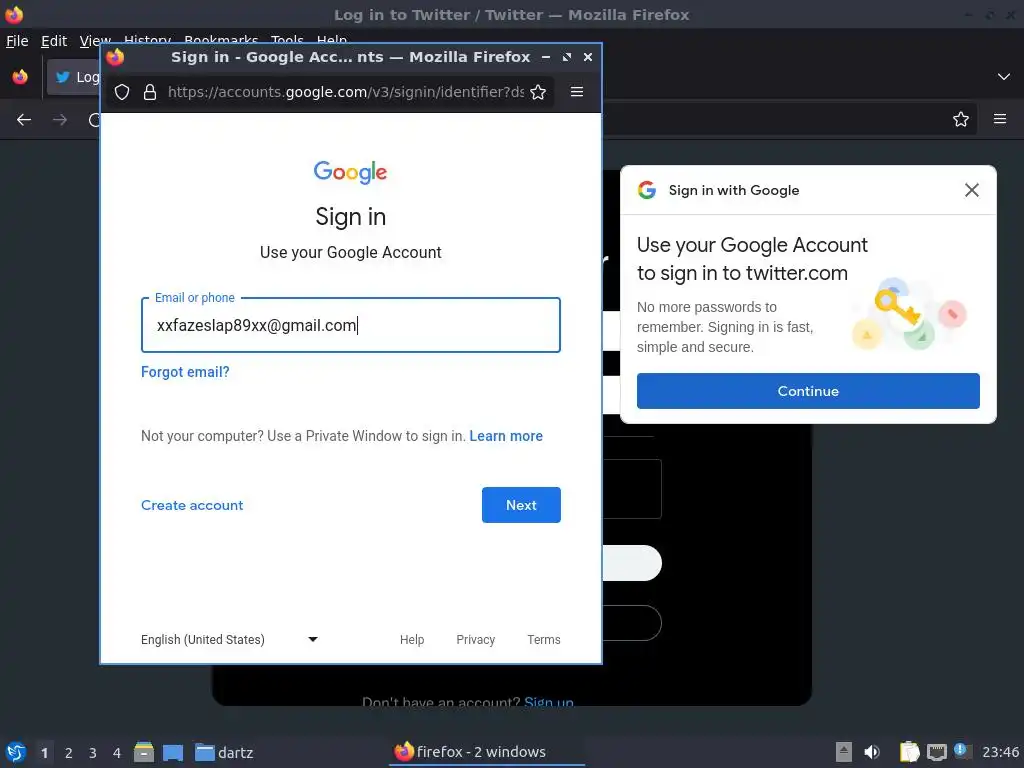The image size is (1024, 768).
Task: Open the Help footer link
Action: pos(412,639)
